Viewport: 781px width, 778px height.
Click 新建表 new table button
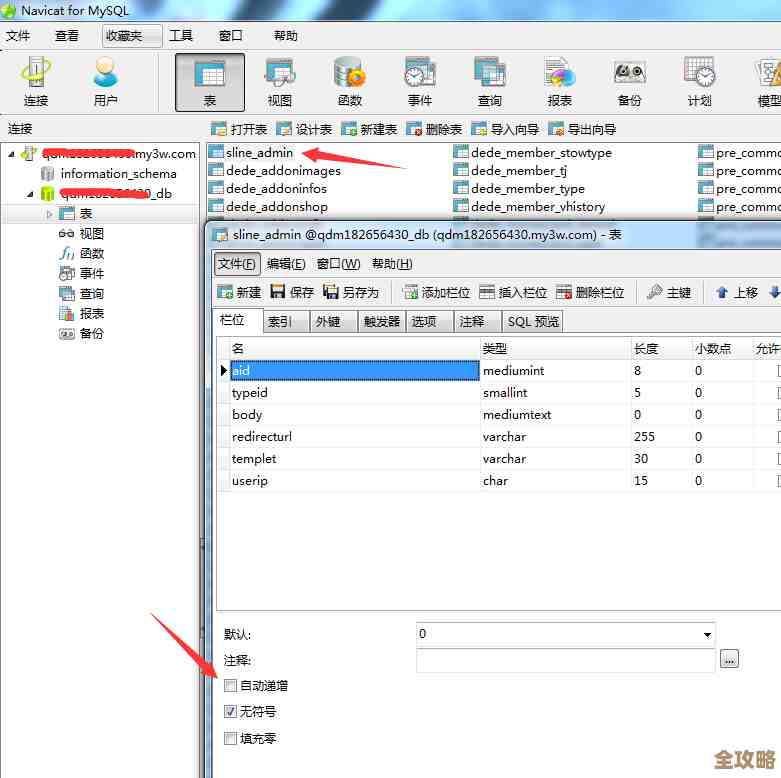pos(369,130)
